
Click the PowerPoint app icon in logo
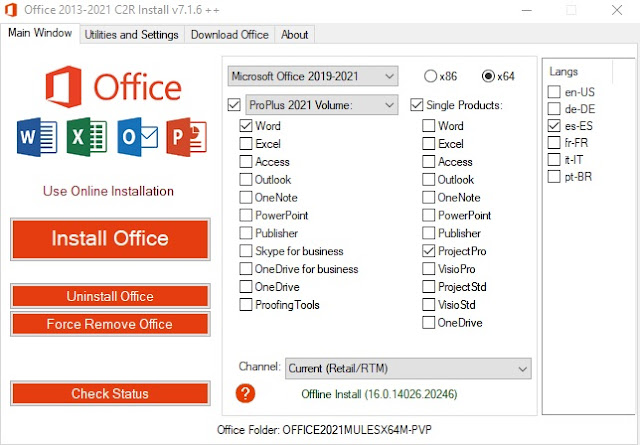187,137
